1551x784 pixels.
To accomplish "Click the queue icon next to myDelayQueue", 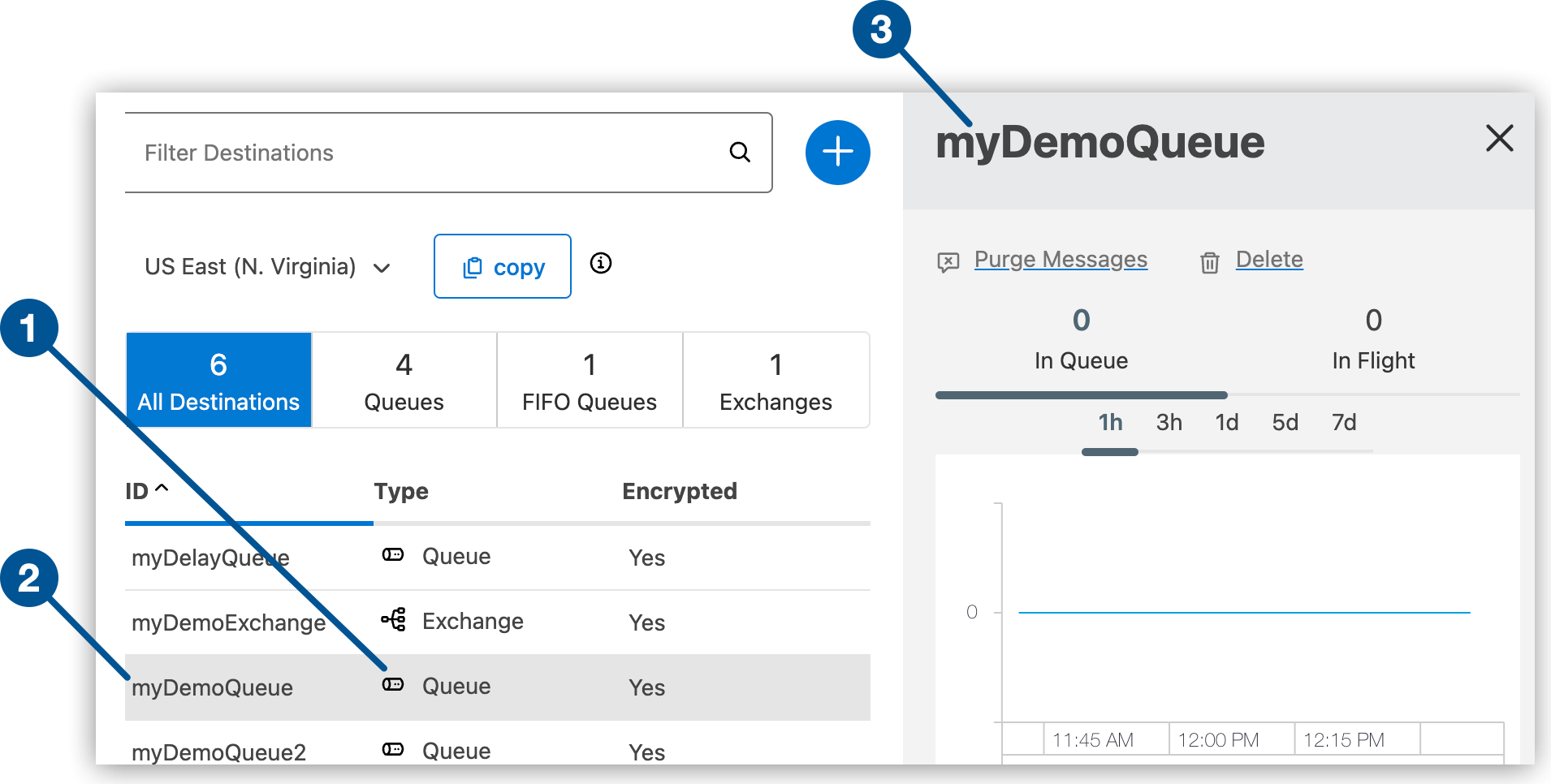I will [393, 556].
